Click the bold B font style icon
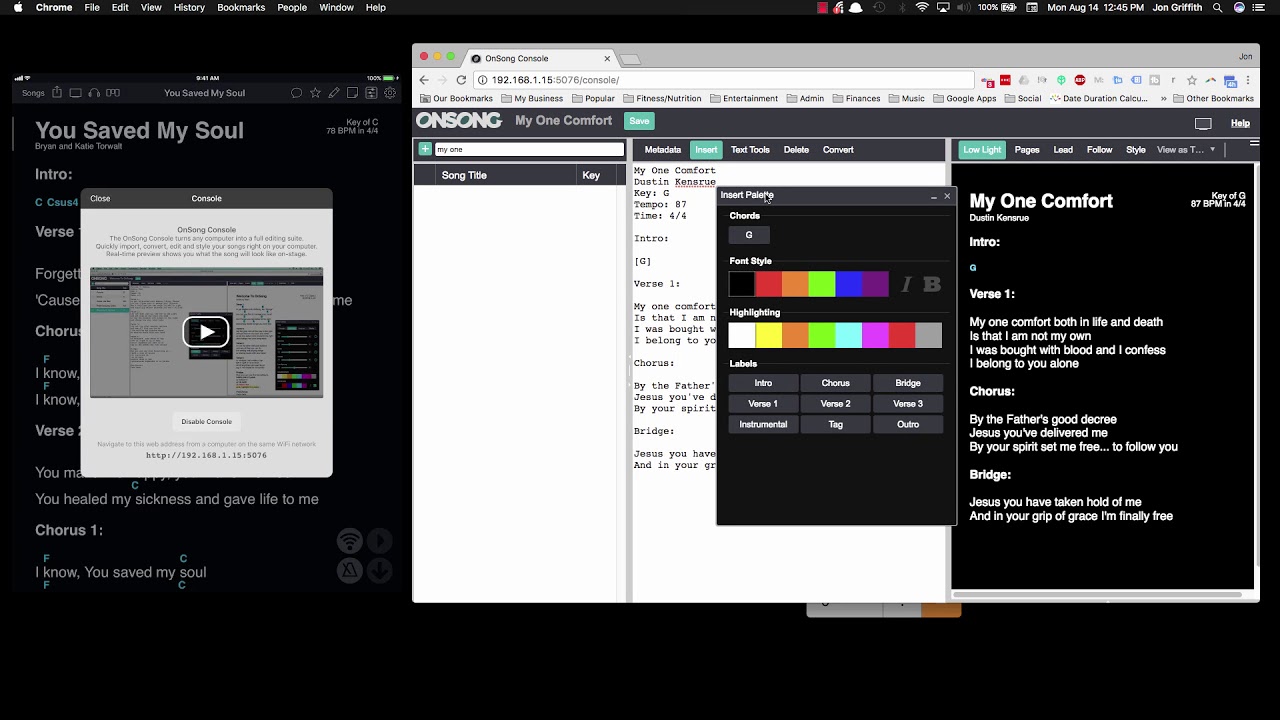 932,285
